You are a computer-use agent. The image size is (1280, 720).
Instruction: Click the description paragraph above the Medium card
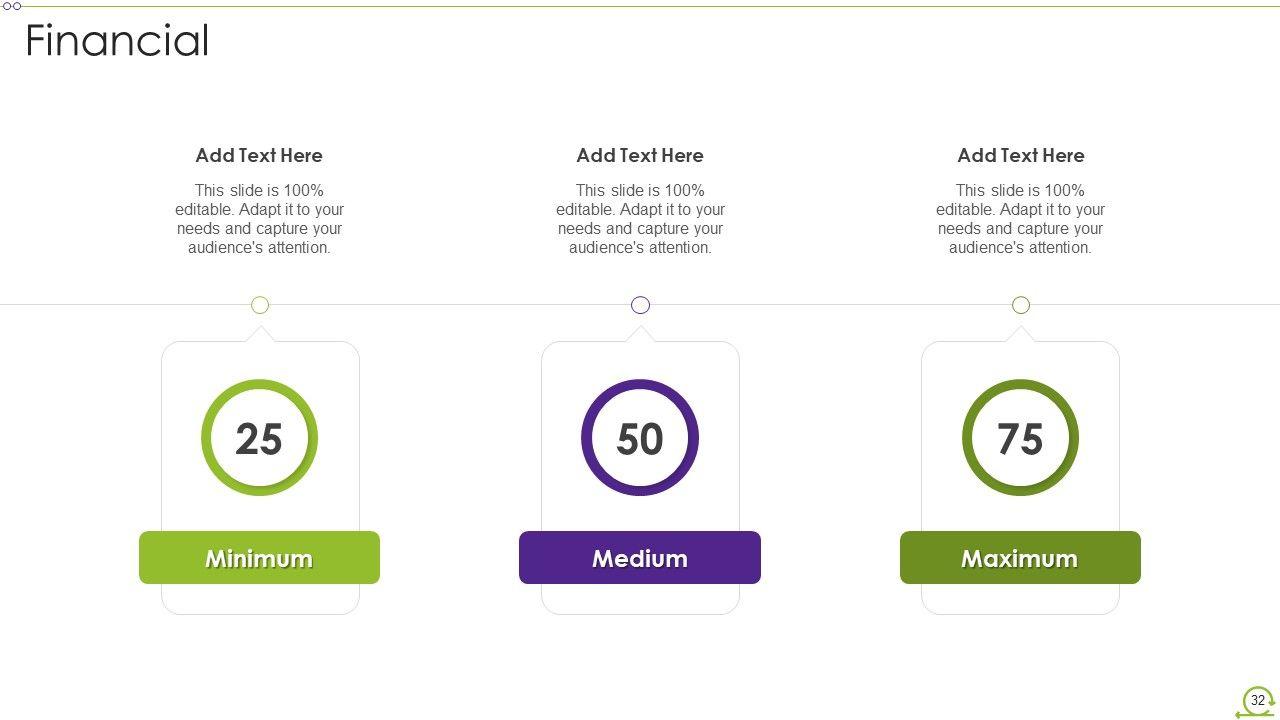point(640,219)
